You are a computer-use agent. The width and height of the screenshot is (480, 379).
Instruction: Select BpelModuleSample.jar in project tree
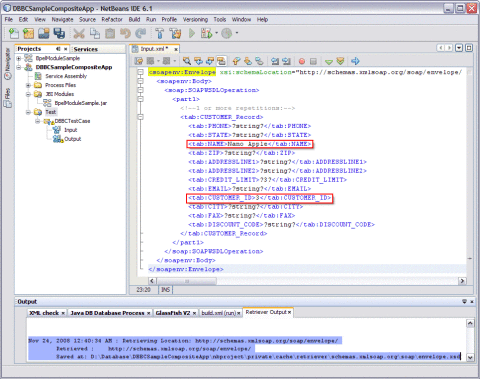coord(81,103)
